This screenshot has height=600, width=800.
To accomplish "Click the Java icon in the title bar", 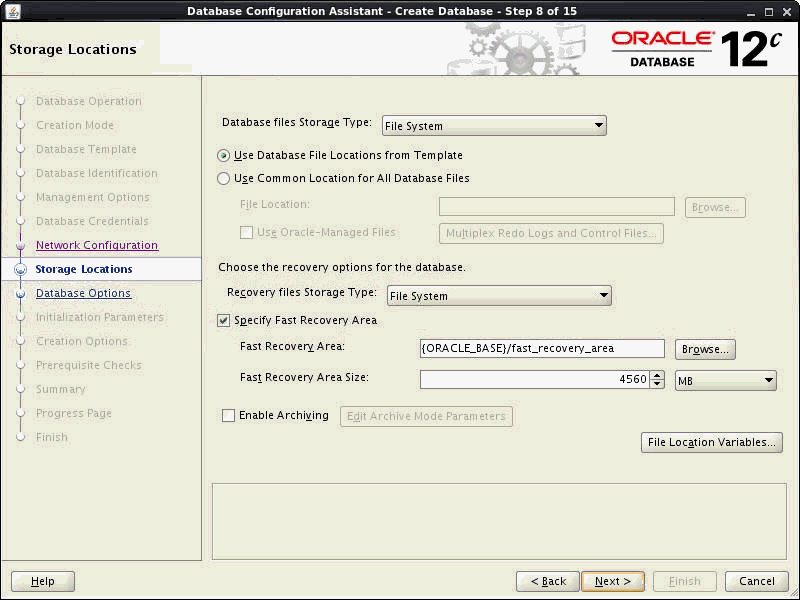I will 13,11.
